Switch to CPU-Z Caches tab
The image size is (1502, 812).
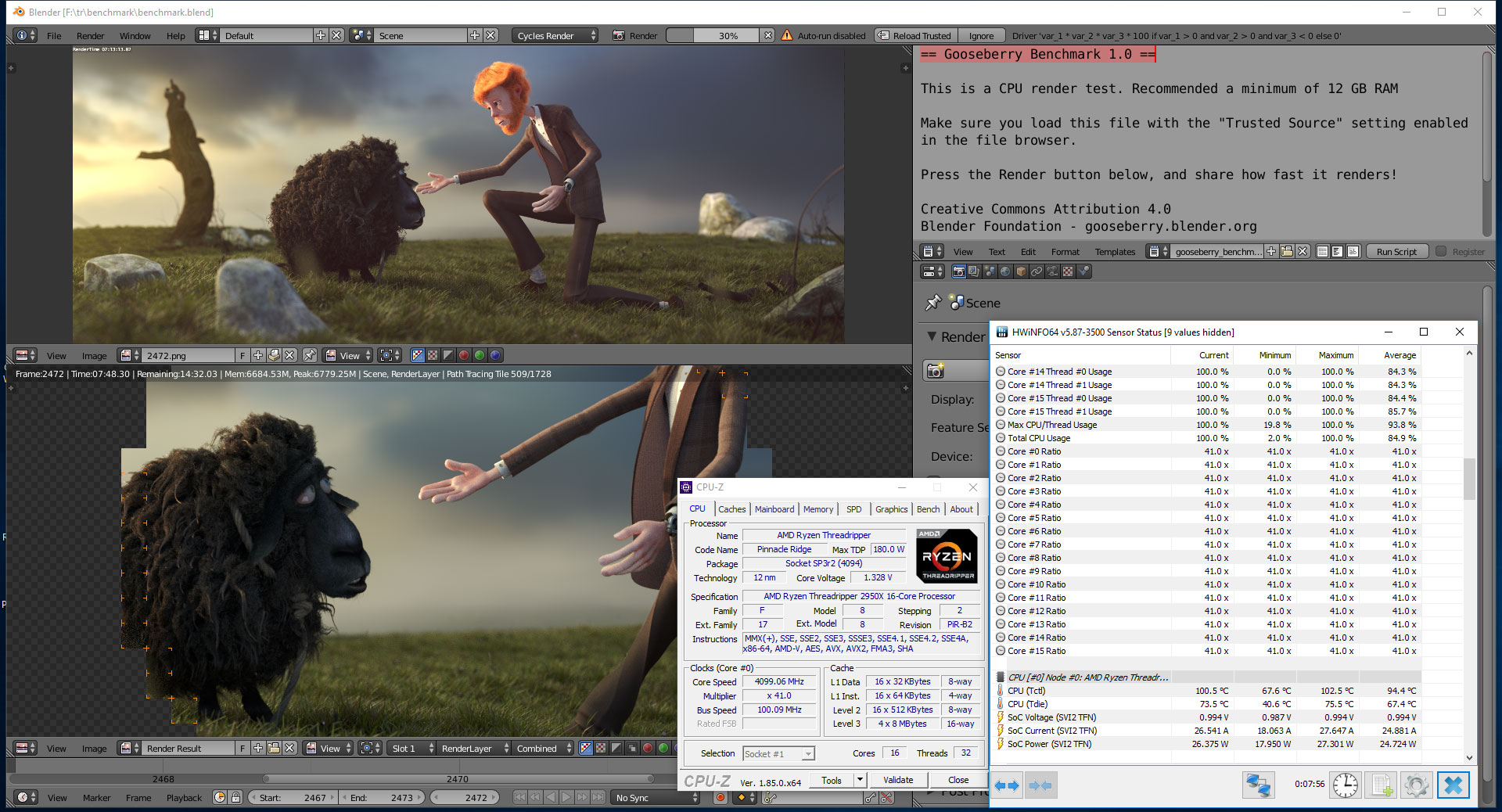(x=732, y=508)
